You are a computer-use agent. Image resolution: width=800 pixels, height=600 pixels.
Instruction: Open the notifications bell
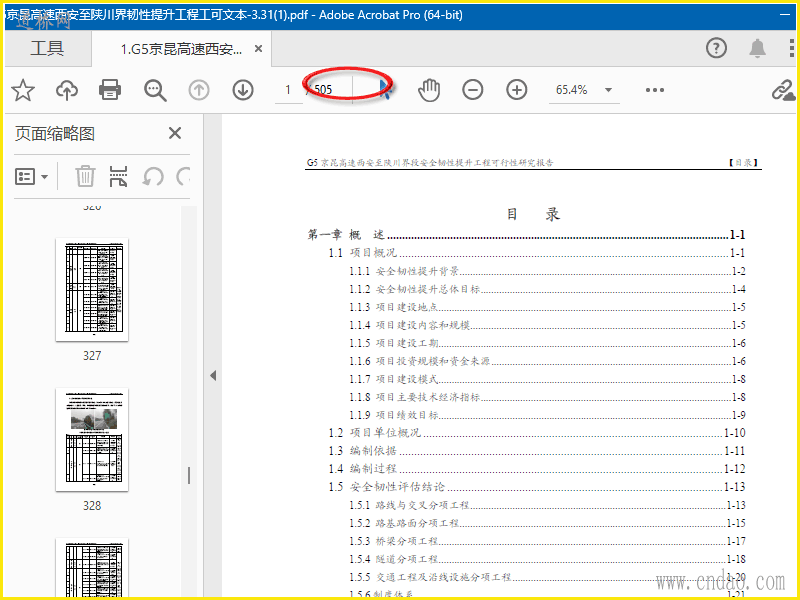758,48
